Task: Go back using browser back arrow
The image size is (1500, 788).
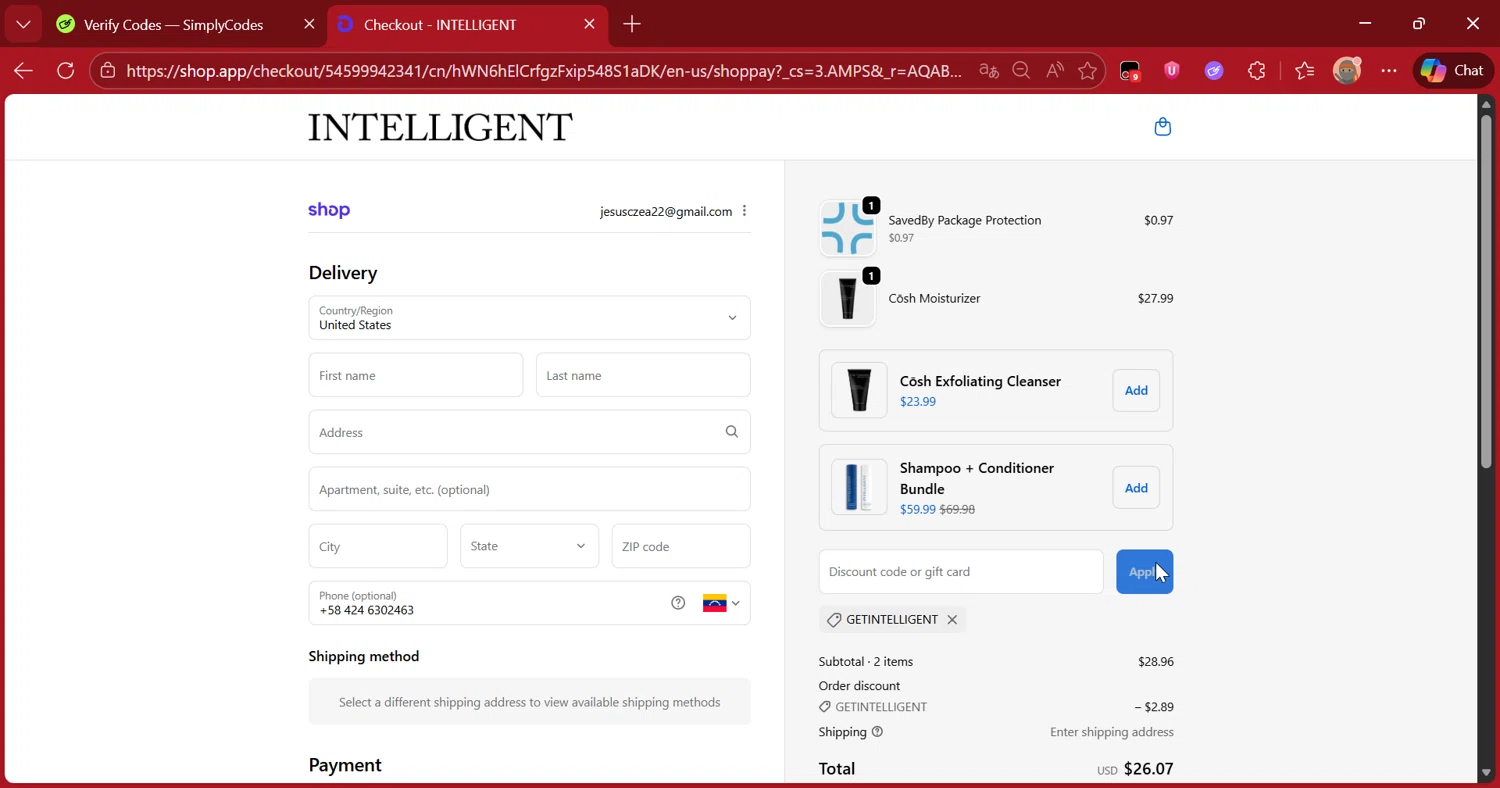Action: coord(23,71)
